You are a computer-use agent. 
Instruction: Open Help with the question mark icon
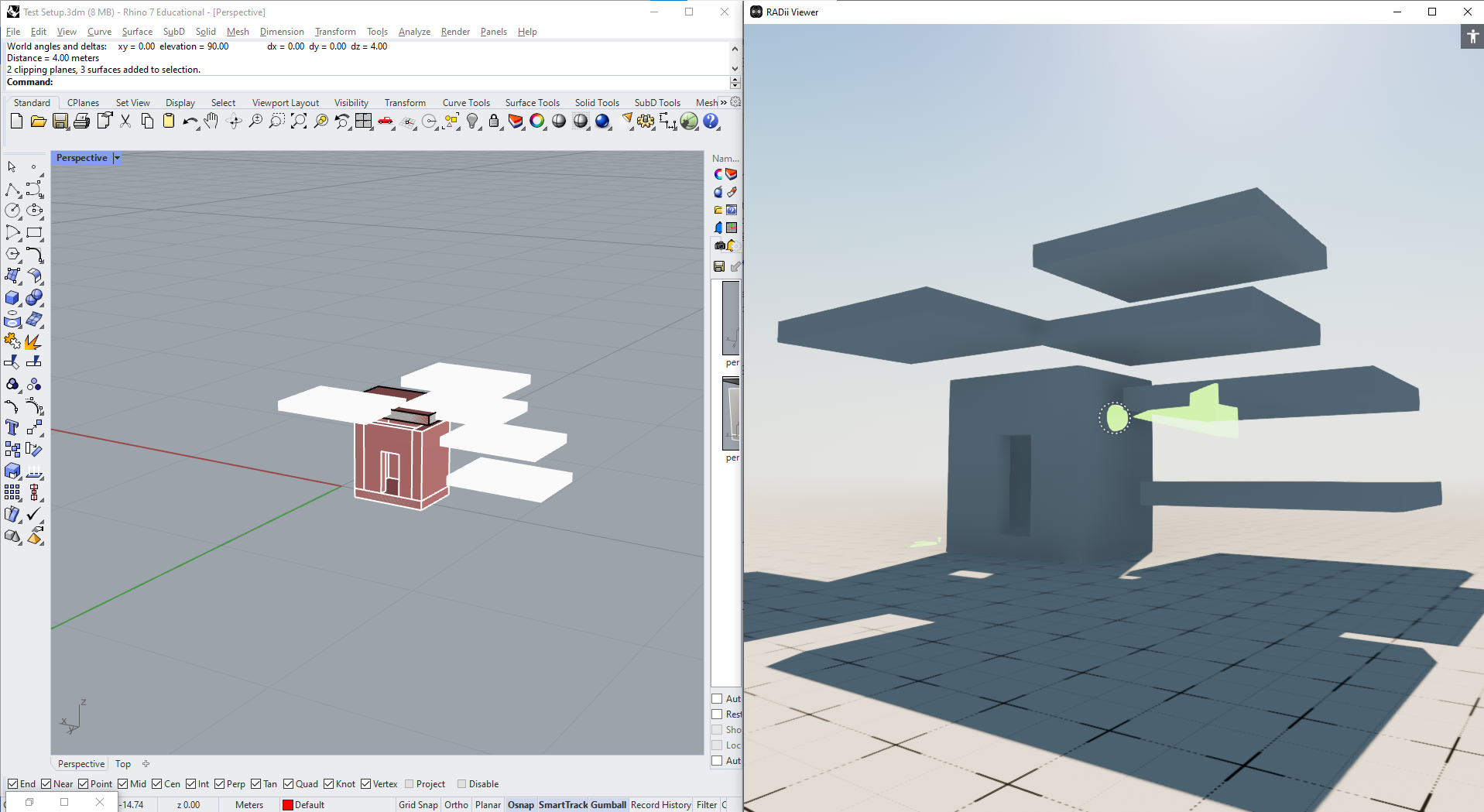(711, 121)
